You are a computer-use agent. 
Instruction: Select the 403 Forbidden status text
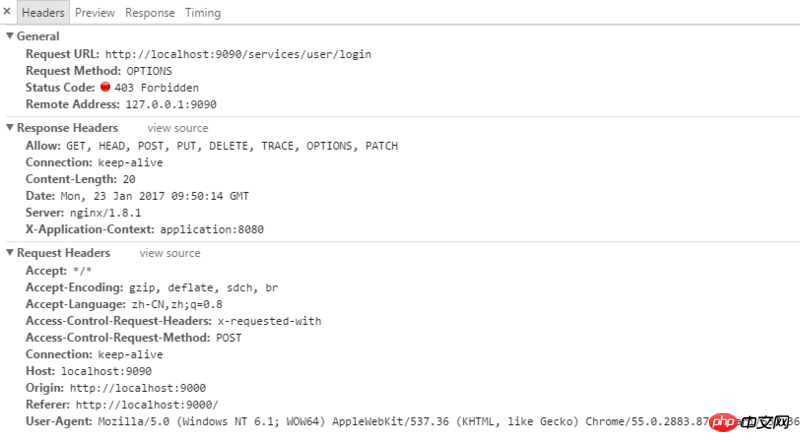tap(157, 88)
